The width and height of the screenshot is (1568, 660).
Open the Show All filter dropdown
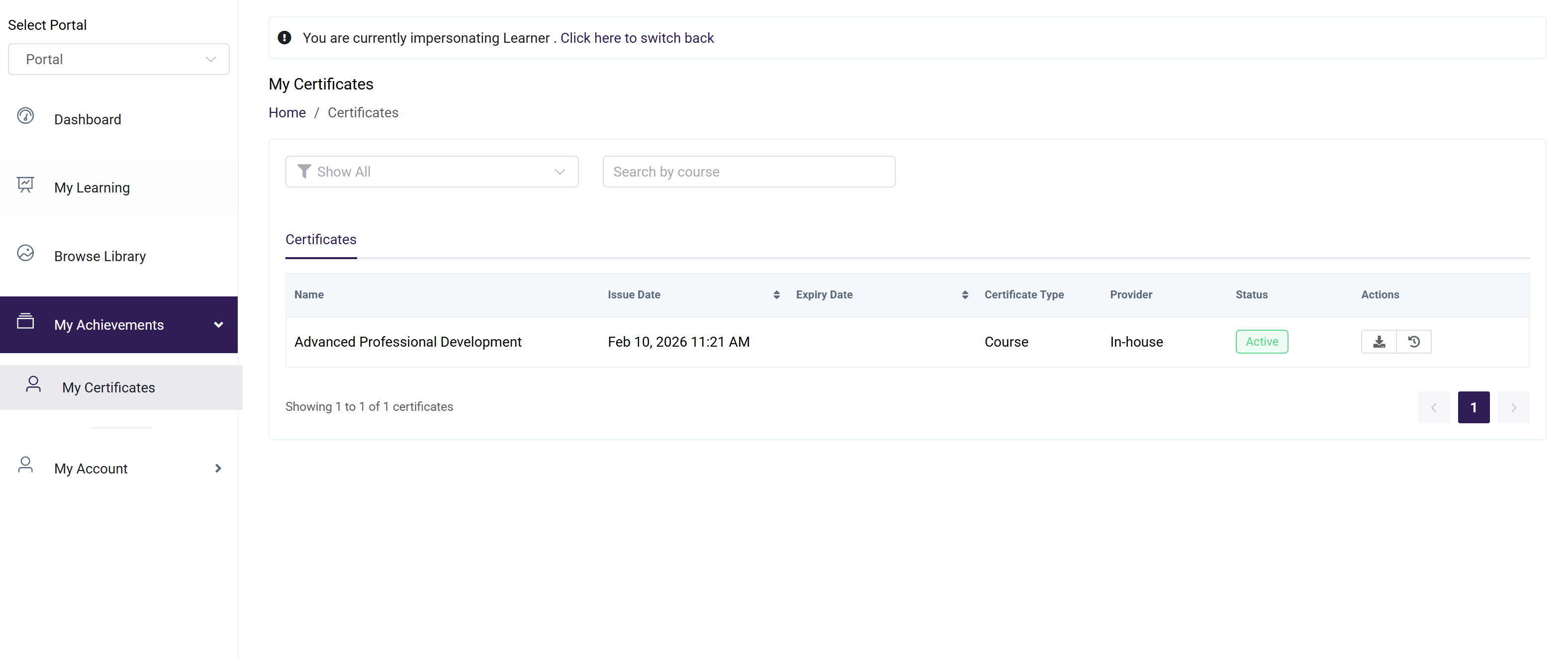[432, 172]
